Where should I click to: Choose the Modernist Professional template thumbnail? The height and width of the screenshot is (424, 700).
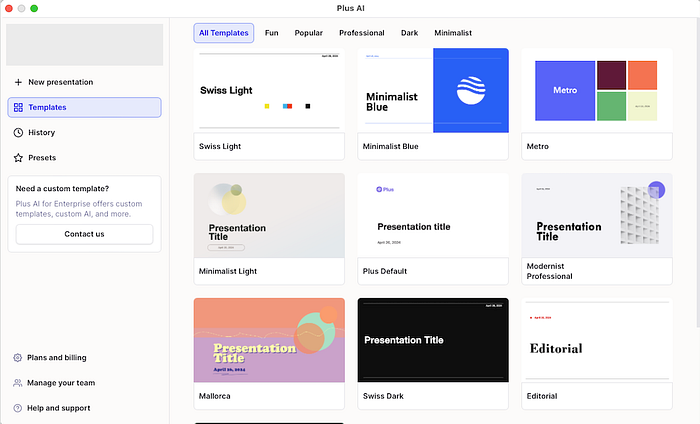tap(597, 215)
